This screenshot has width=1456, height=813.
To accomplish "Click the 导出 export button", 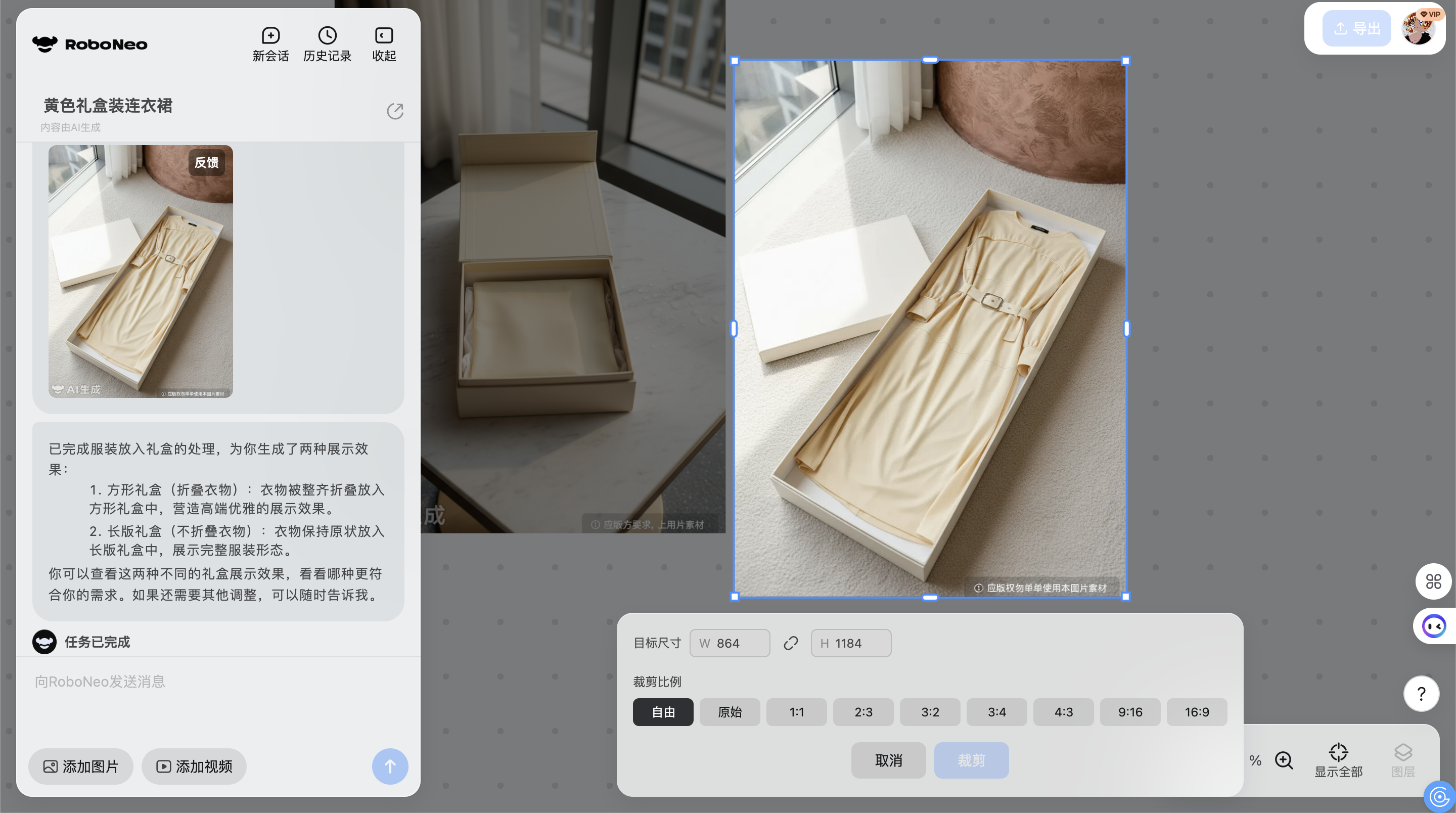I will [x=1356, y=28].
